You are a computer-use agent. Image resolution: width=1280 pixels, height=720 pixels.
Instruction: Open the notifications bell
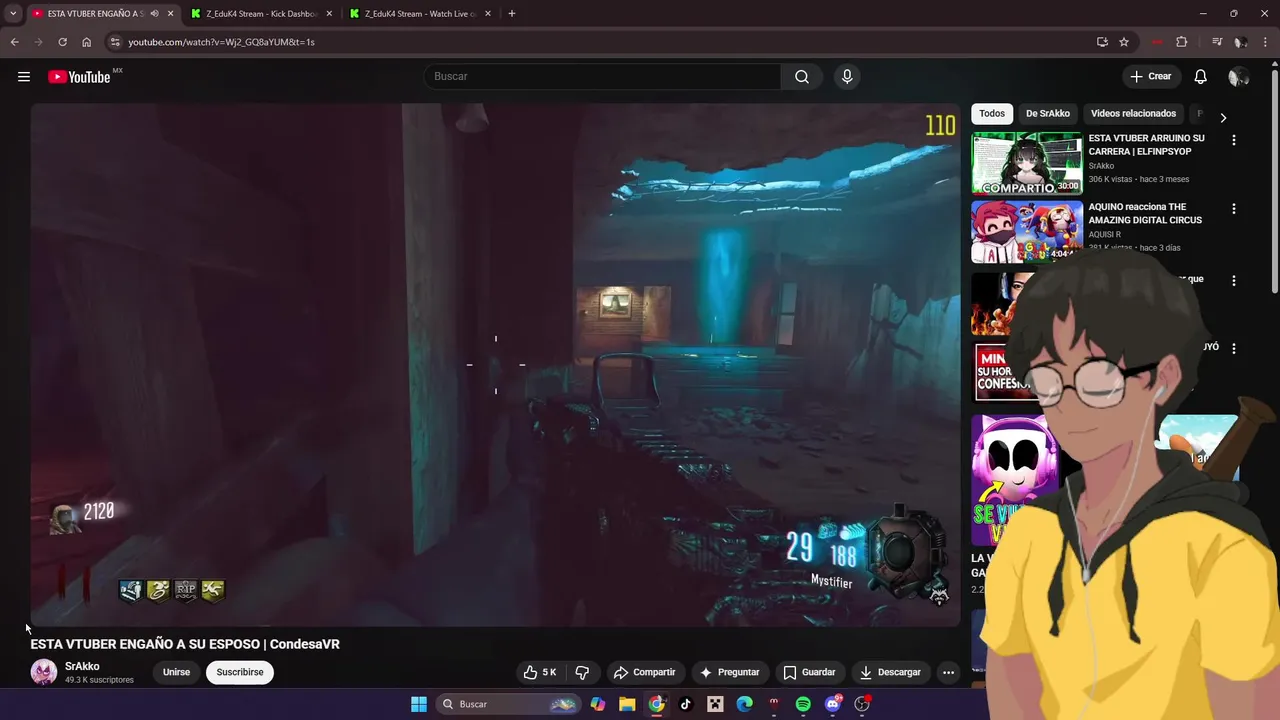pos(1201,77)
